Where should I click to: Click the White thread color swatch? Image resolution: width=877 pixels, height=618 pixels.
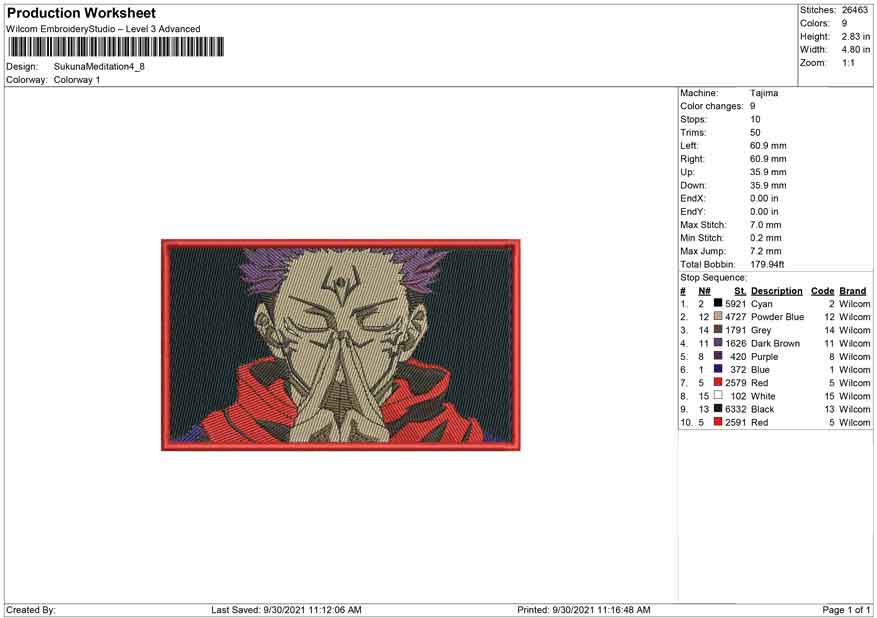[718, 395]
